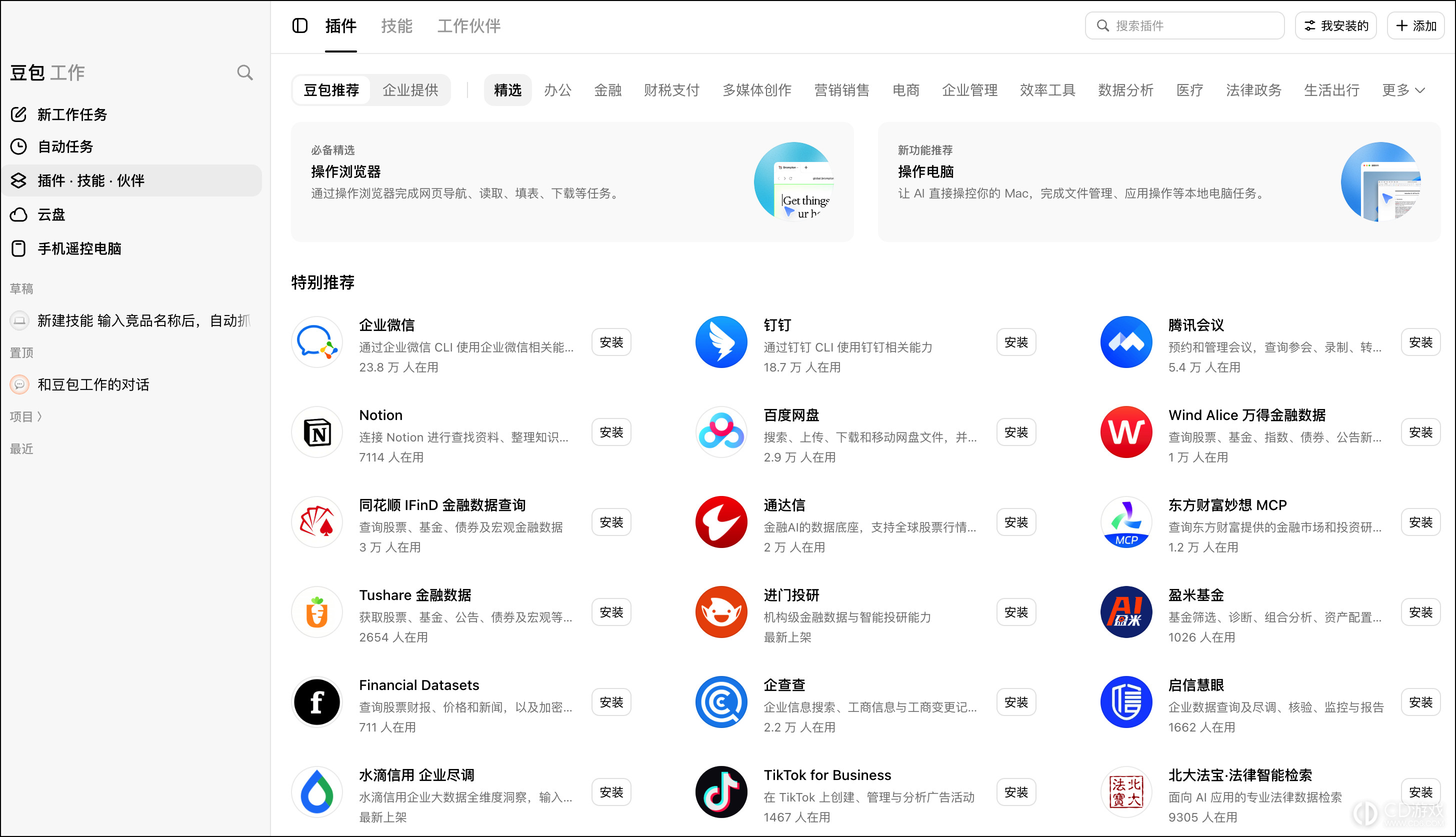Select the 办公 category
The height and width of the screenshot is (837, 1456).
pyautogui.click(x=557, y=90)
